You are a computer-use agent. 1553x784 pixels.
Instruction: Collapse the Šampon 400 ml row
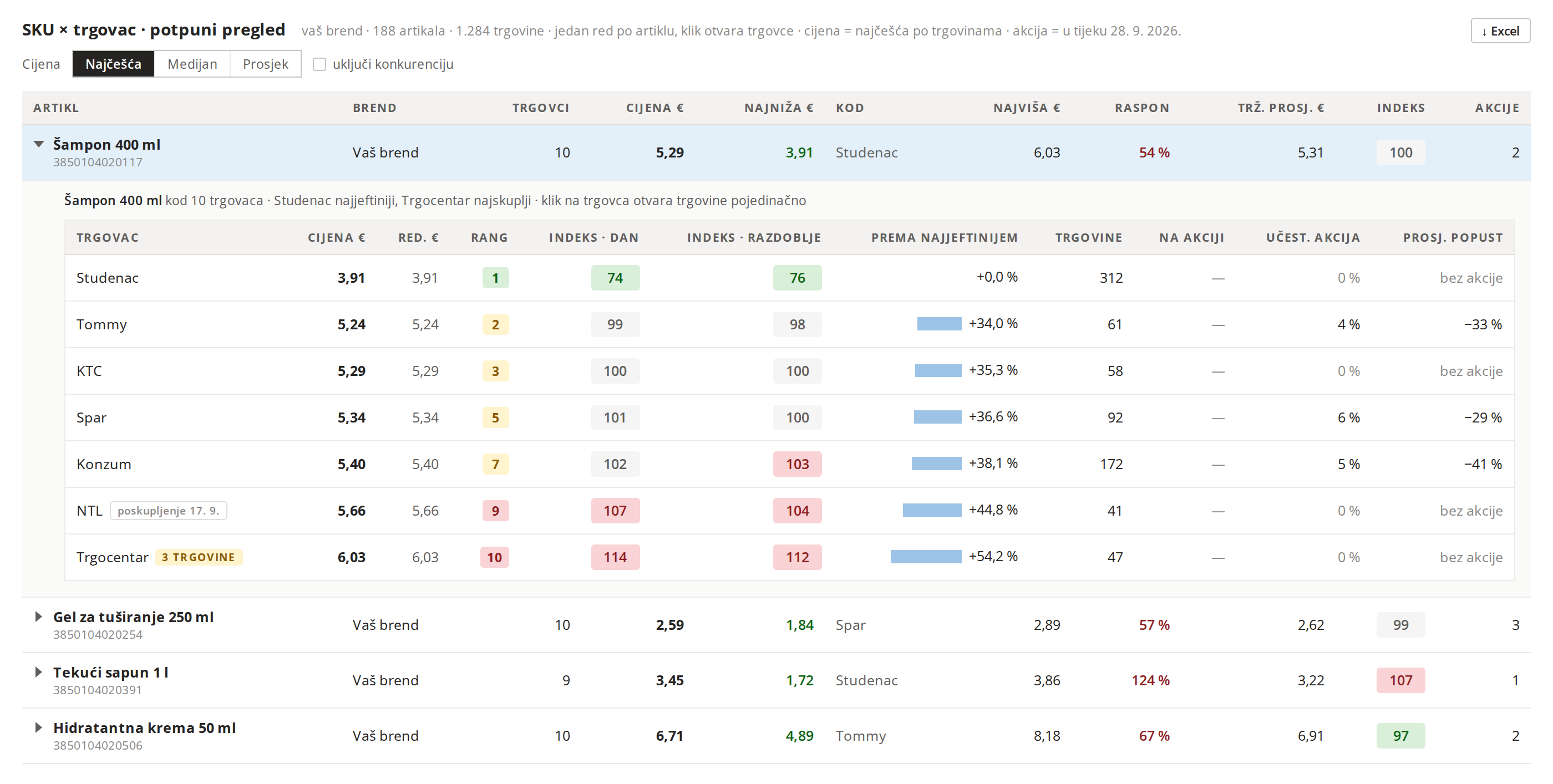point(39,144)
